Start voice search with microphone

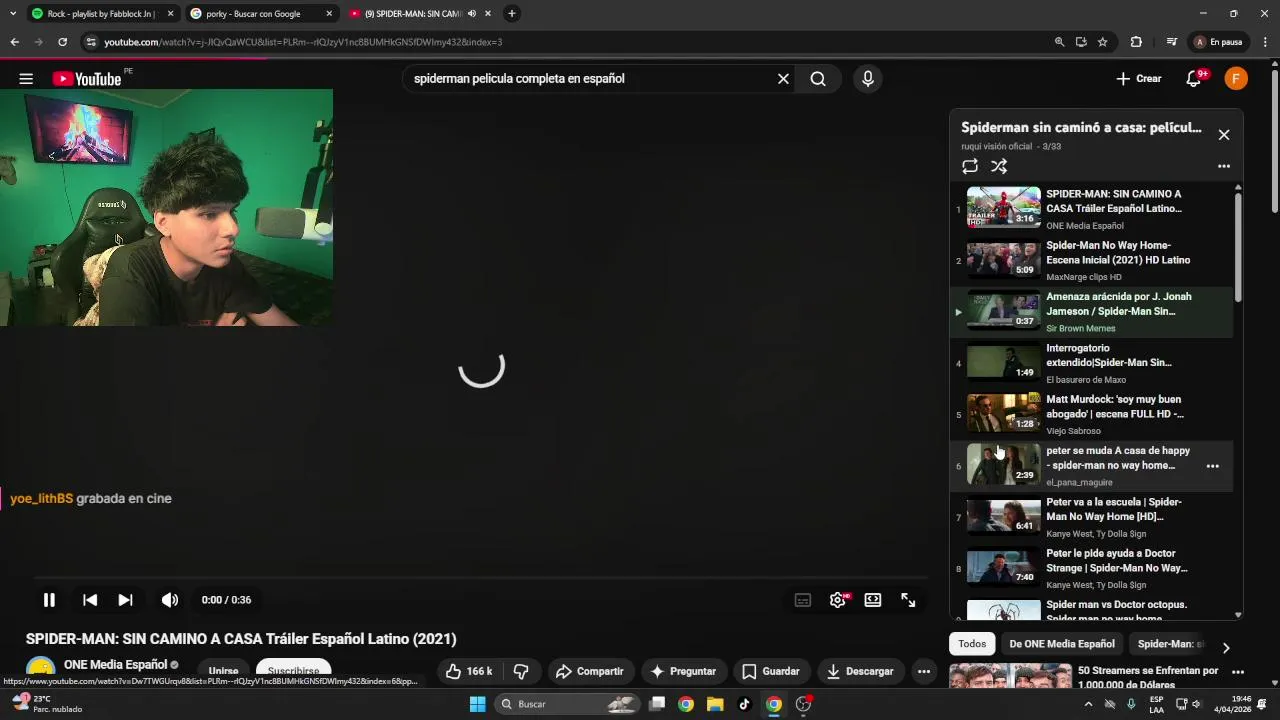point(867,79)
